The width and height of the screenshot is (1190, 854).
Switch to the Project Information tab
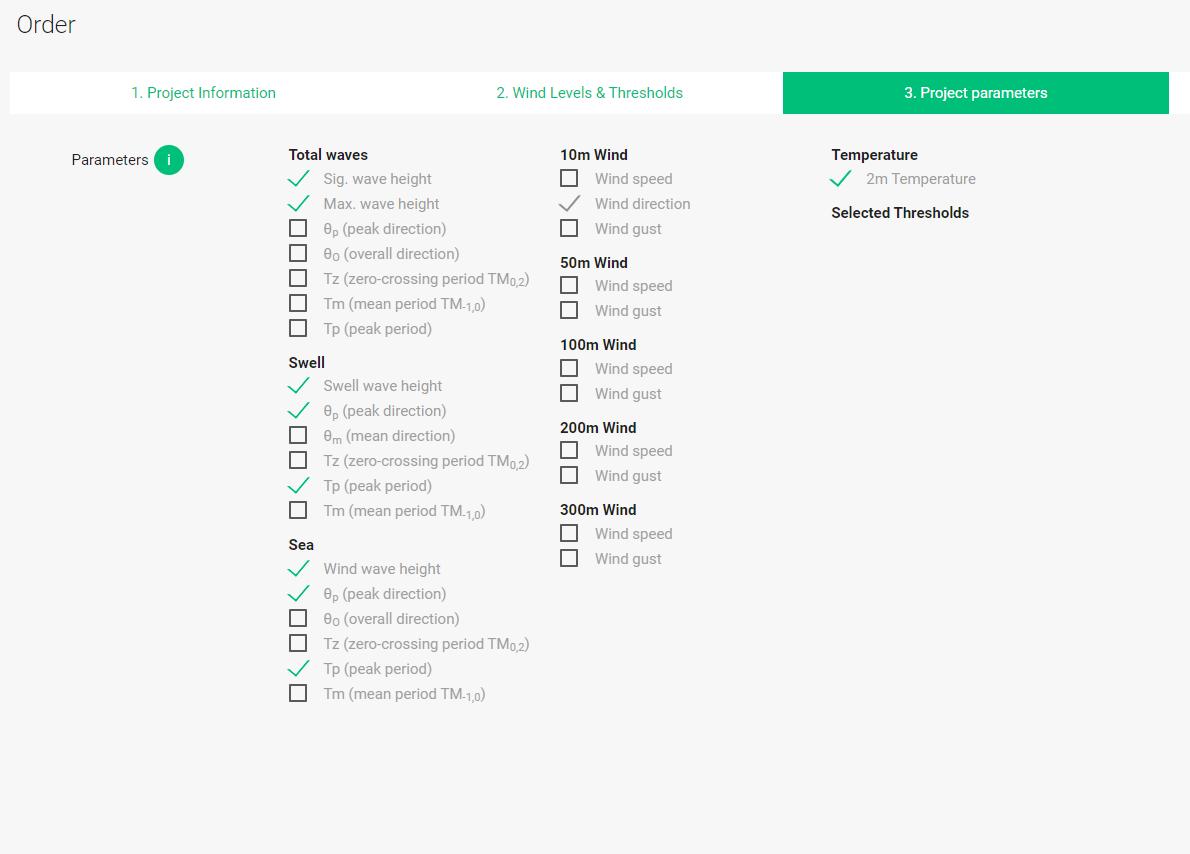tap(203, 92)
